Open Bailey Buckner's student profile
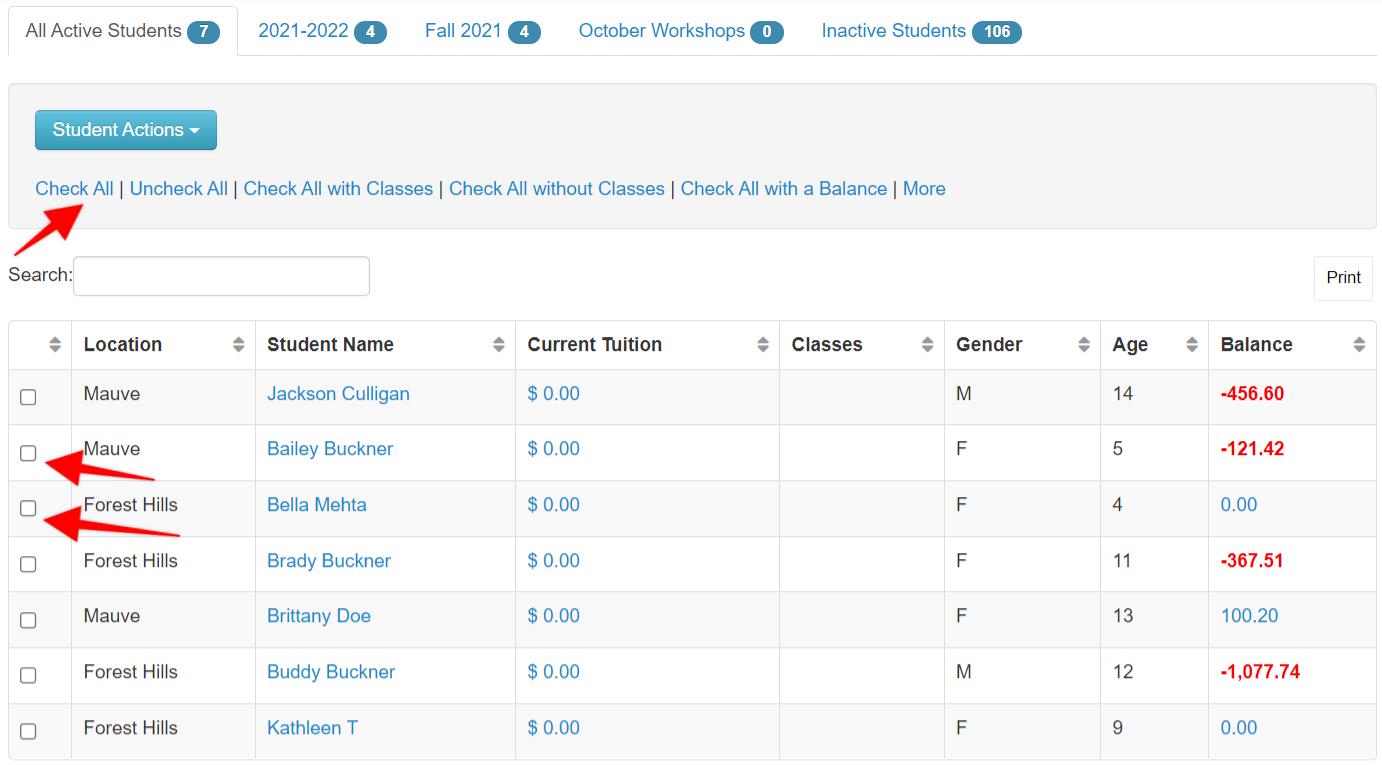The height and width of the screenshot is (765, 1382). coord(330,449)
